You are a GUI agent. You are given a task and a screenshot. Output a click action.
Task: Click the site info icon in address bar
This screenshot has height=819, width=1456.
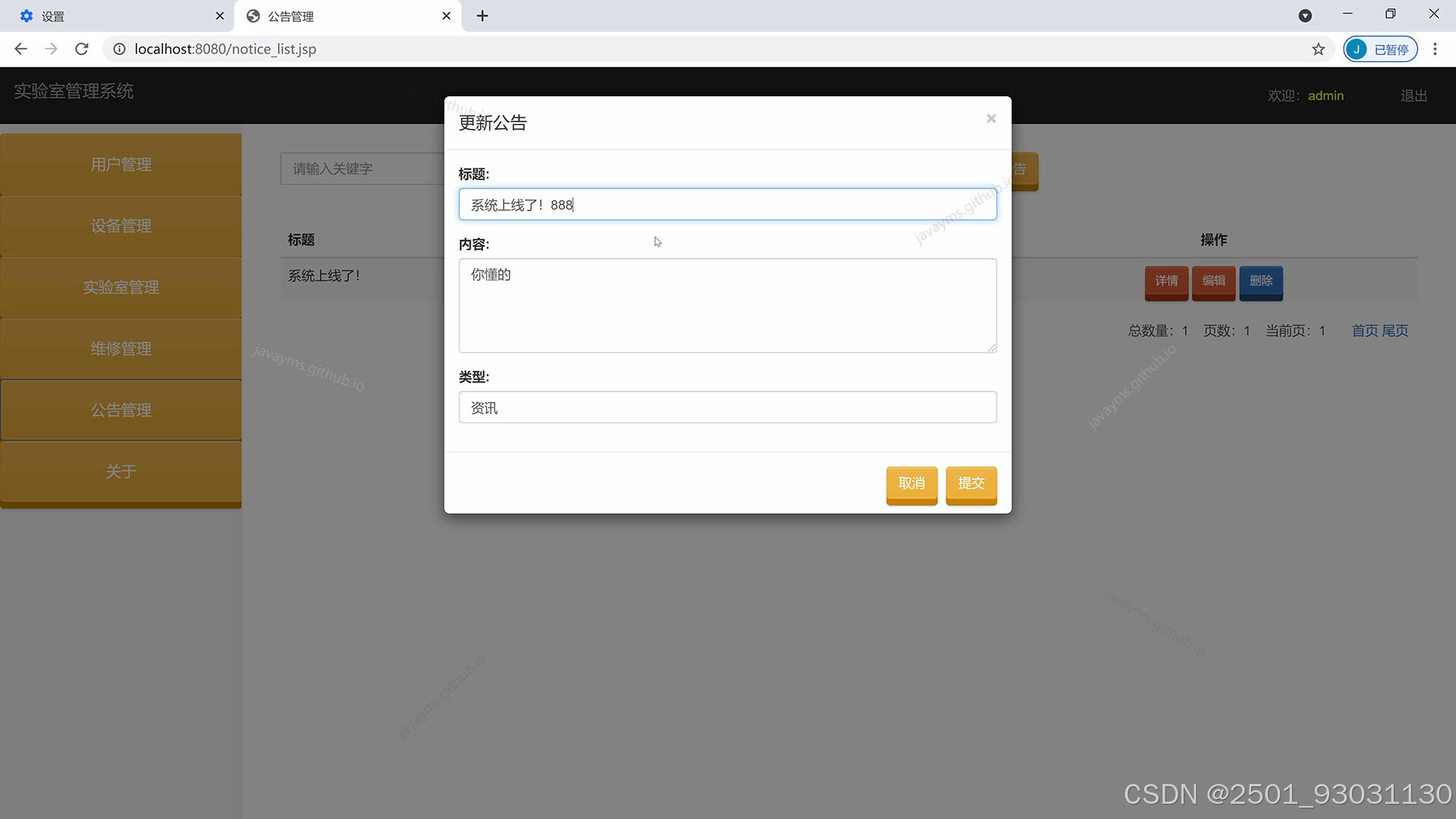pos(119,49)
